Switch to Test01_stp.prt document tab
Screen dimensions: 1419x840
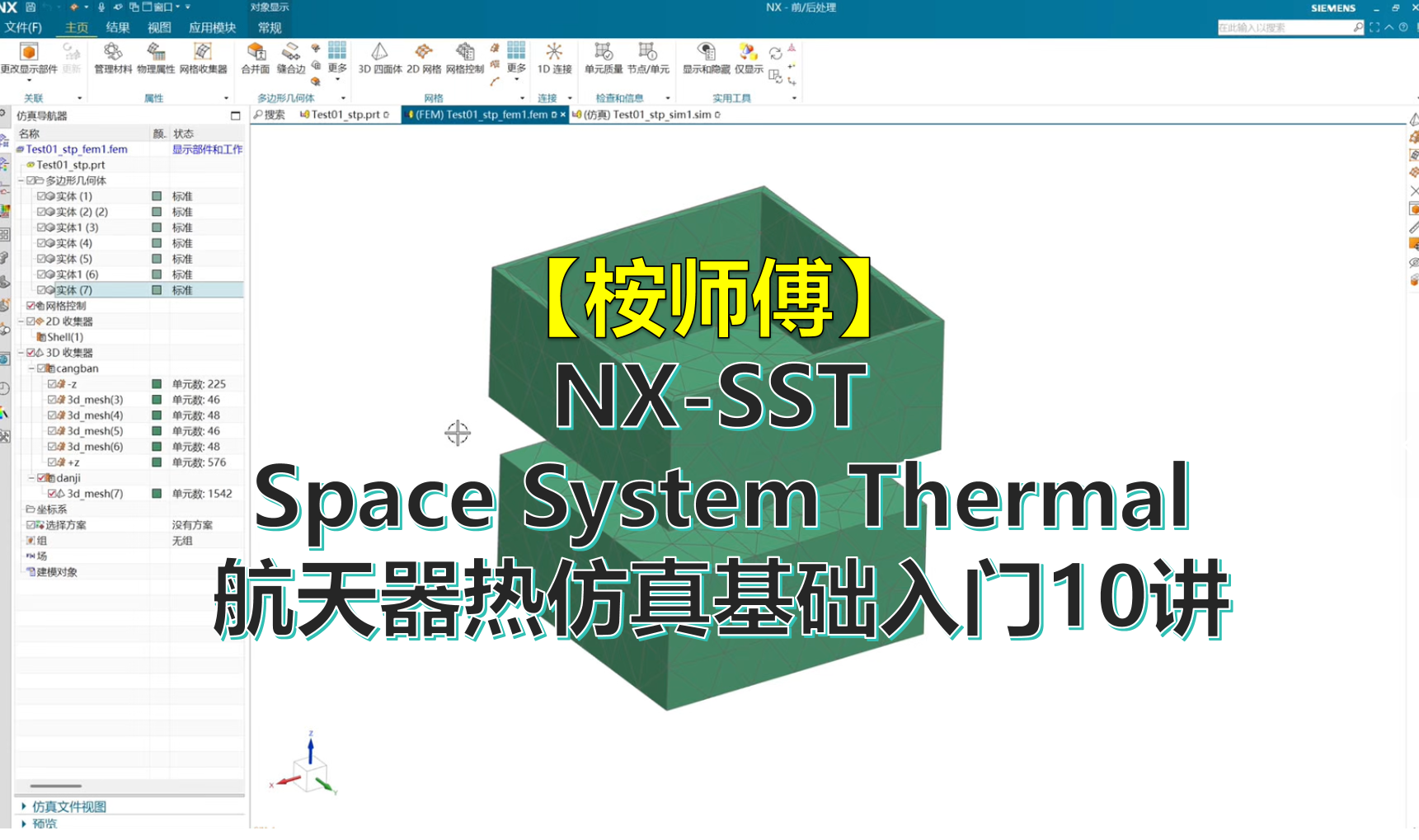point(345,115)
